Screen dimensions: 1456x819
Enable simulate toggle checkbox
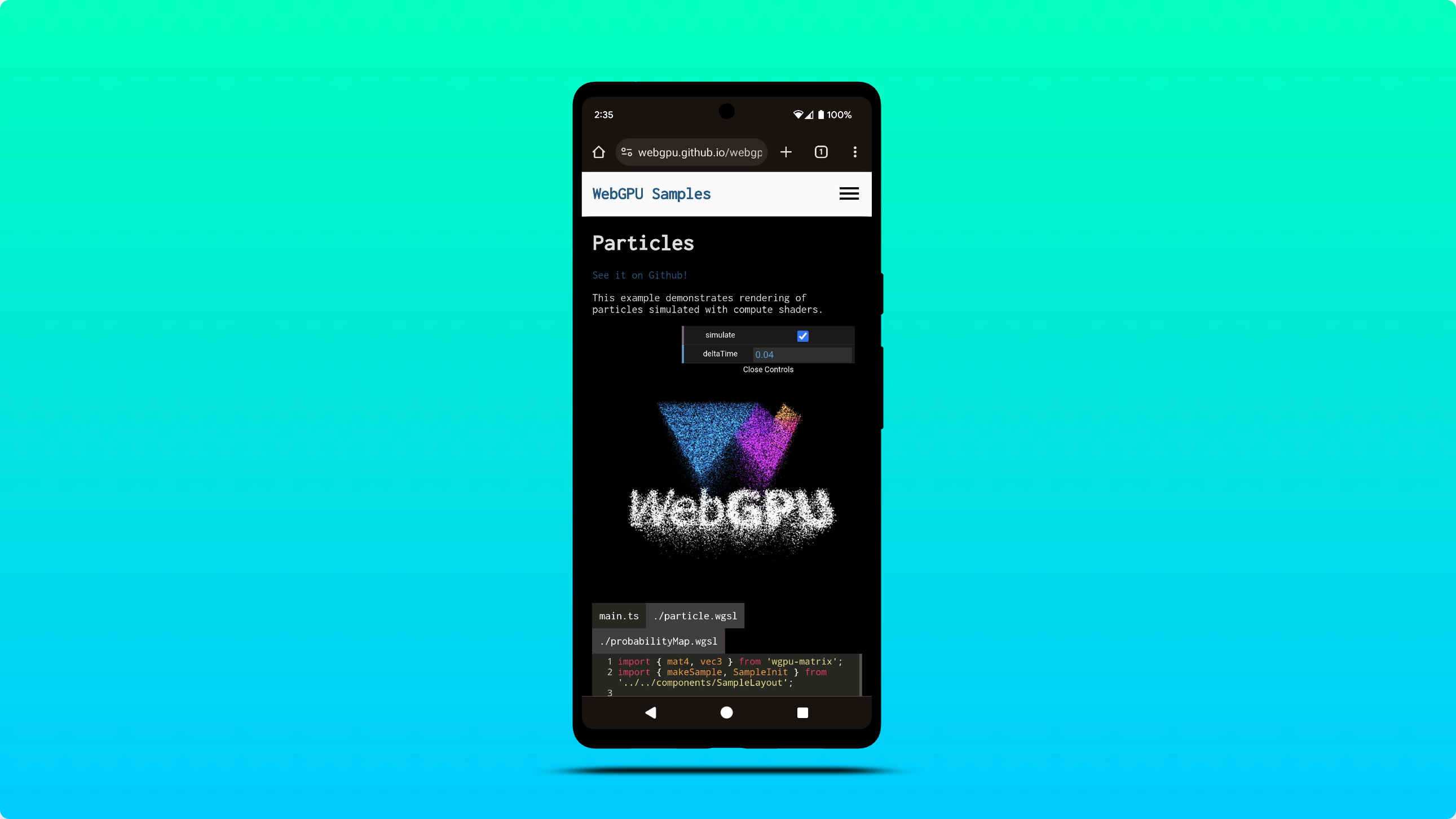(x=802, y=335)
